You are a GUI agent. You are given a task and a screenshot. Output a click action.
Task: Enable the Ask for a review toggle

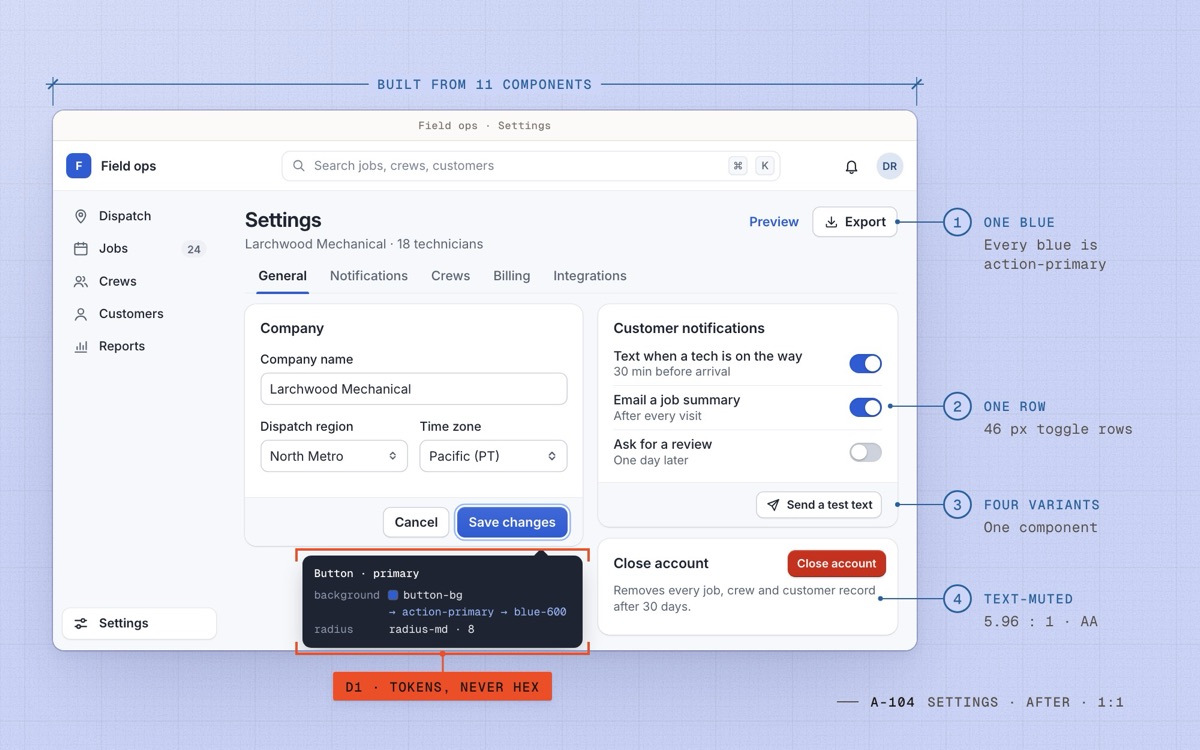coord(866,452)
